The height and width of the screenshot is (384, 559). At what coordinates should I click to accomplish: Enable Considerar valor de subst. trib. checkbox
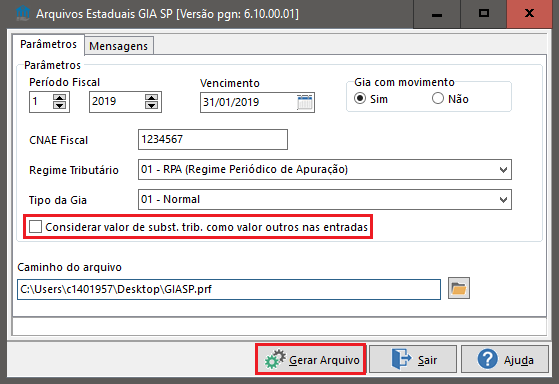pyautogui.click(x=36, y=227)
